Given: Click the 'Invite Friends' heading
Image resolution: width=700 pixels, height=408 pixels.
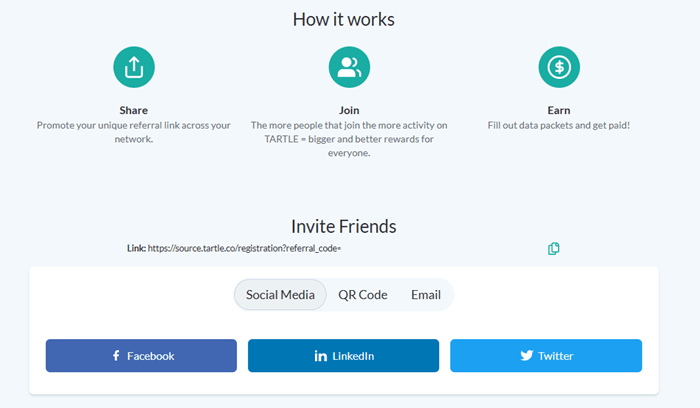Looking at the screenshot, I should pos(344,226).
